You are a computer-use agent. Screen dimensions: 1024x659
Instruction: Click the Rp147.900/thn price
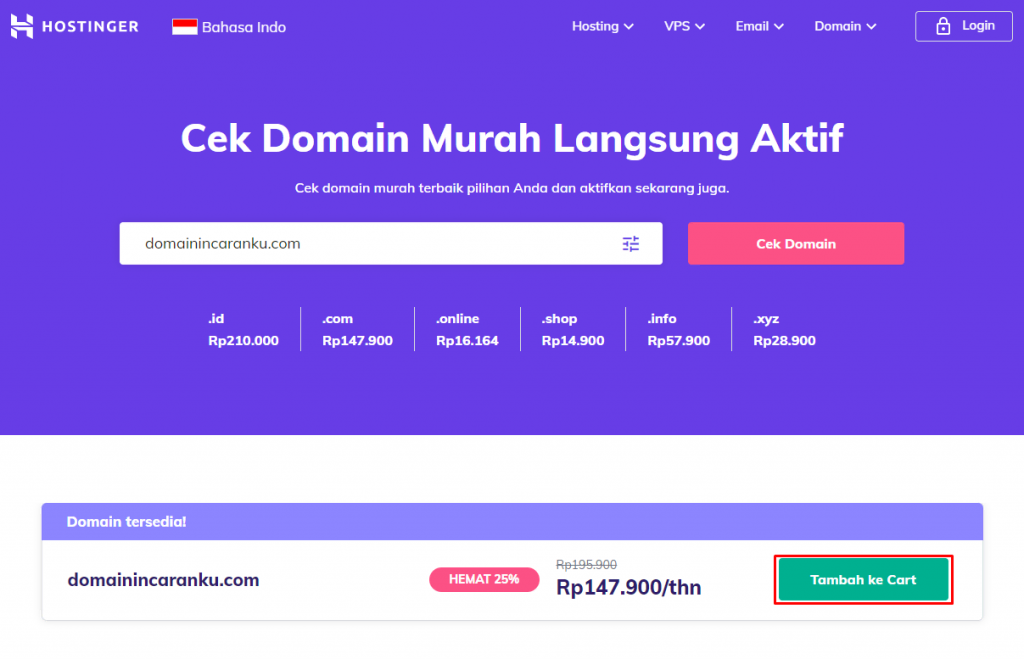tap(628, 587)
